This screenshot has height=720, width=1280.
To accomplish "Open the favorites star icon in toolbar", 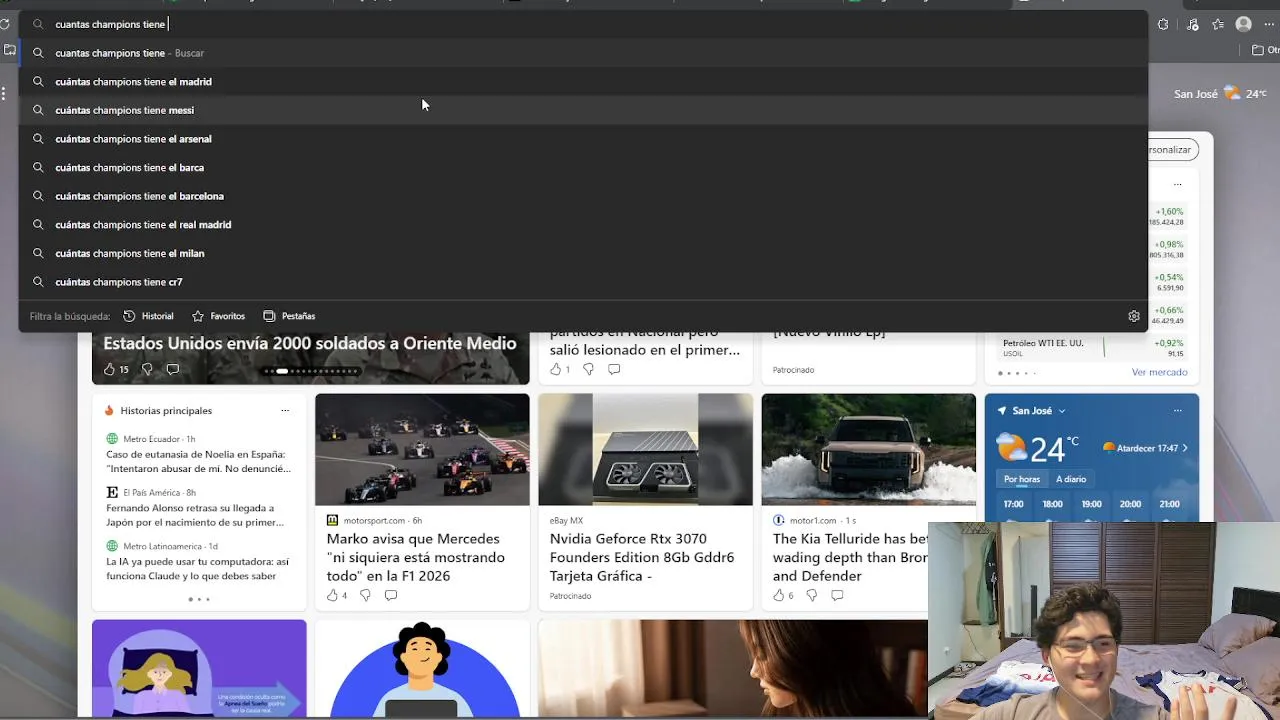I will (1218, 25).
